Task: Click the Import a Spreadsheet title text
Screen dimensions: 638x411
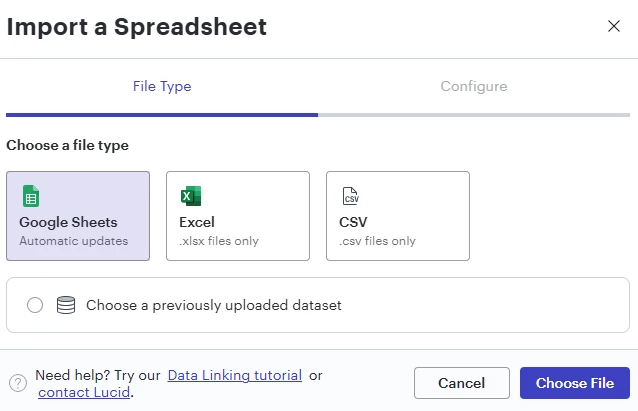Action: tap(137, 27)
